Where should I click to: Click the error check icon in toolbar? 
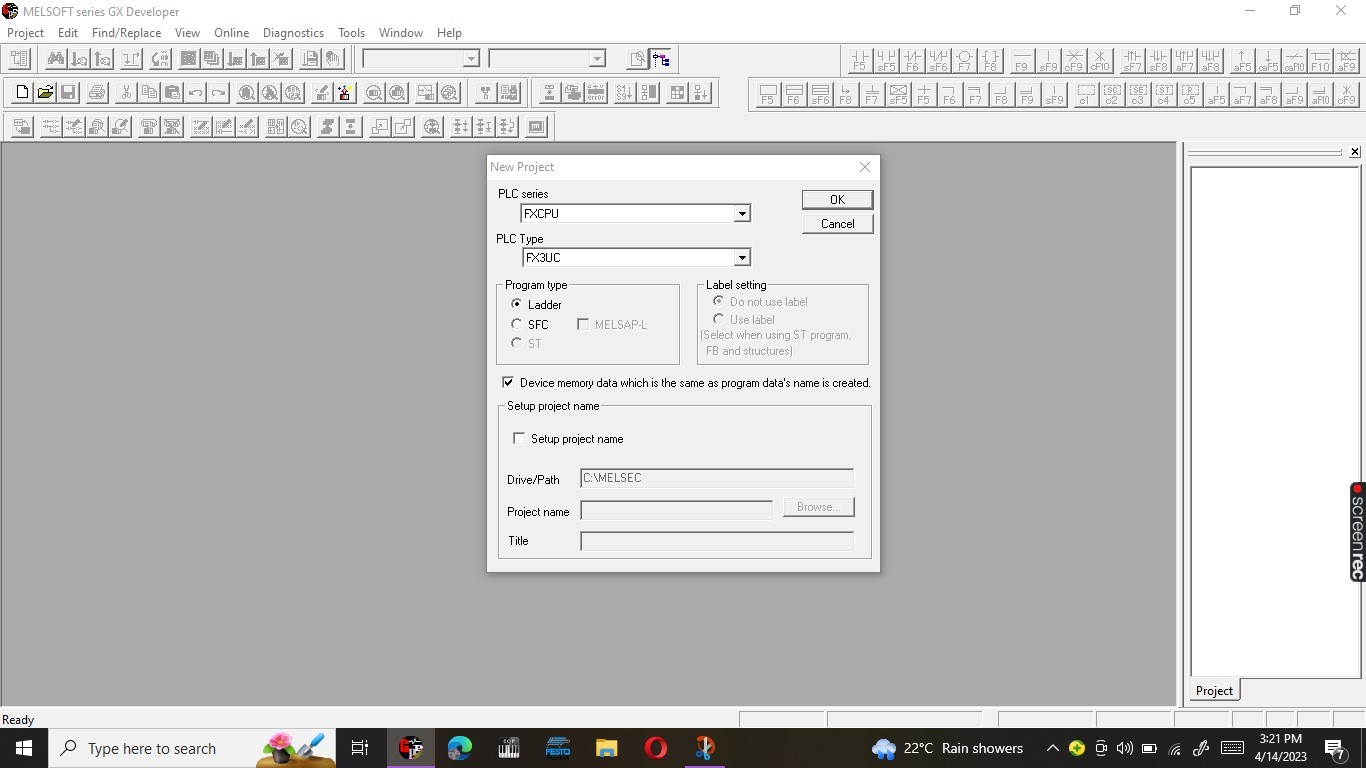pos(596,93)
